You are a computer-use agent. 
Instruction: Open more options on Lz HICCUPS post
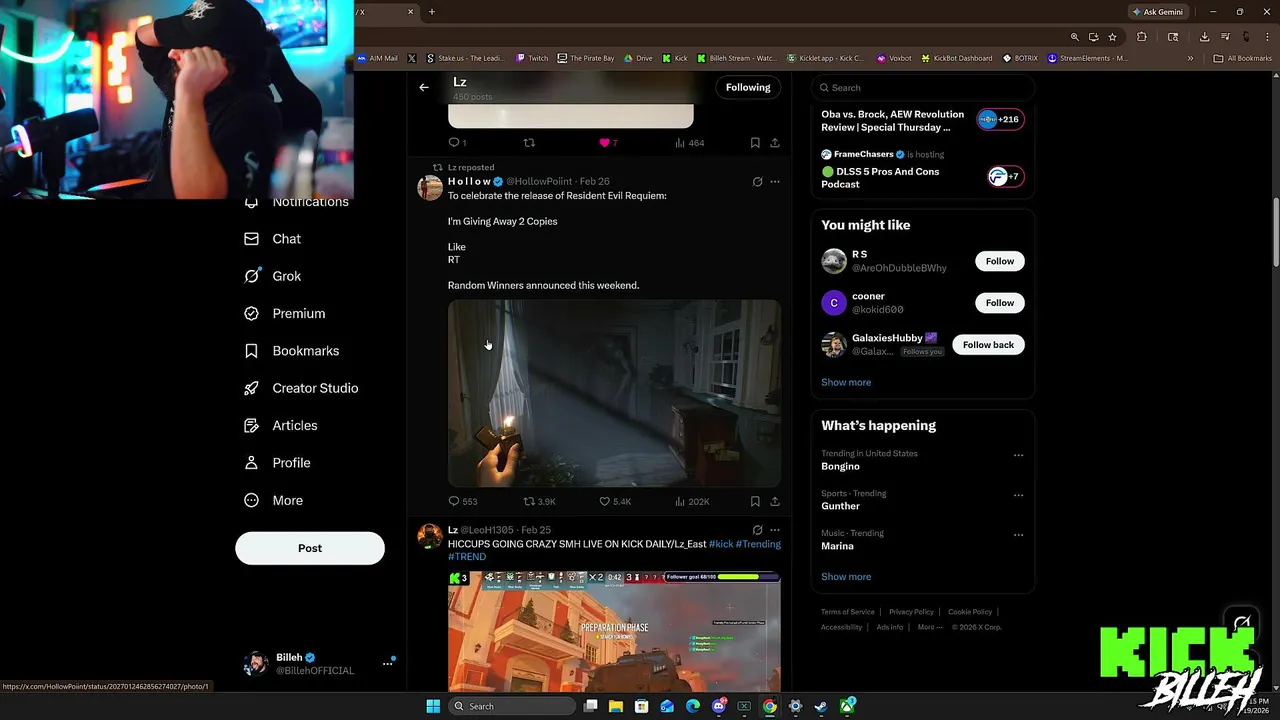(x=775, y=530)
